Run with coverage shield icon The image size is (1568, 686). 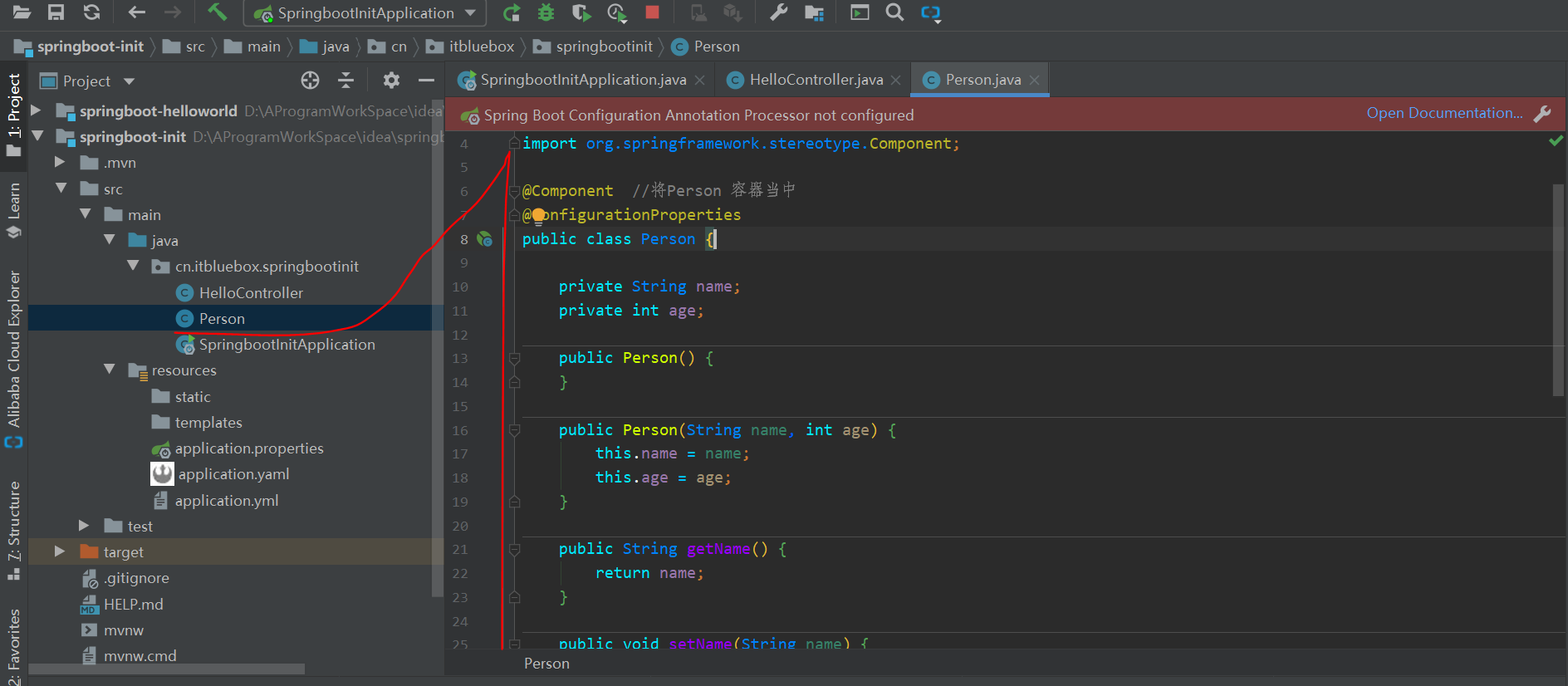tap(581, 12)
